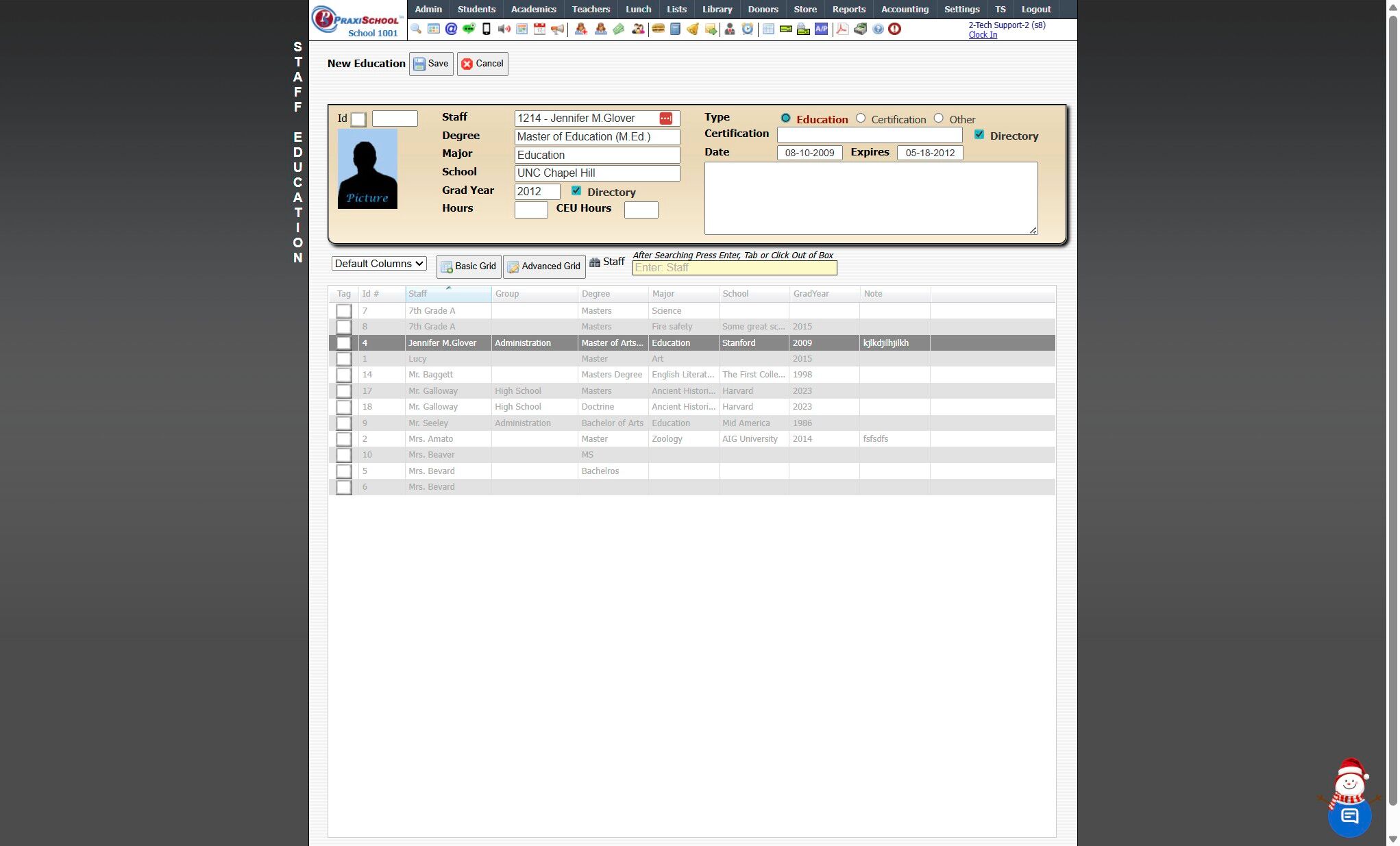The height and width of the screenshot is (846, 1400).
Task: Click the megaphone announcements icon
Action: coord(558,29)
